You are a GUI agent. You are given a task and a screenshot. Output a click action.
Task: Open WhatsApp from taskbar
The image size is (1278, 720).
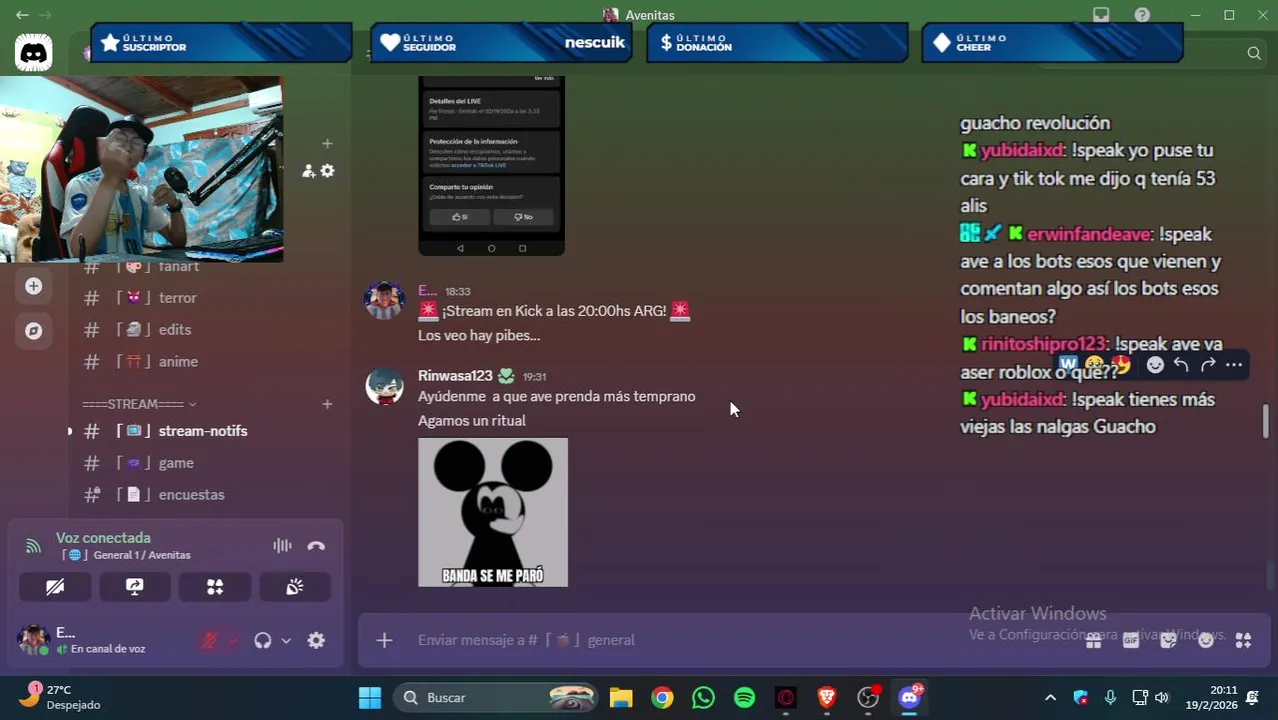703,698
